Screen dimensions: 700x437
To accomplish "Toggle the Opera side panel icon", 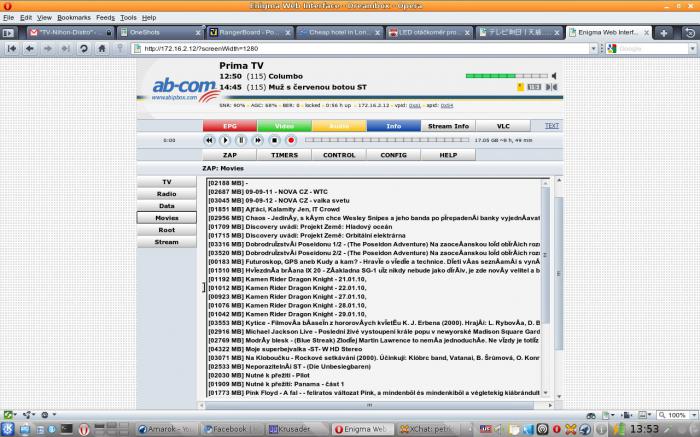I will pyautogui.click(x=8, y=33).
